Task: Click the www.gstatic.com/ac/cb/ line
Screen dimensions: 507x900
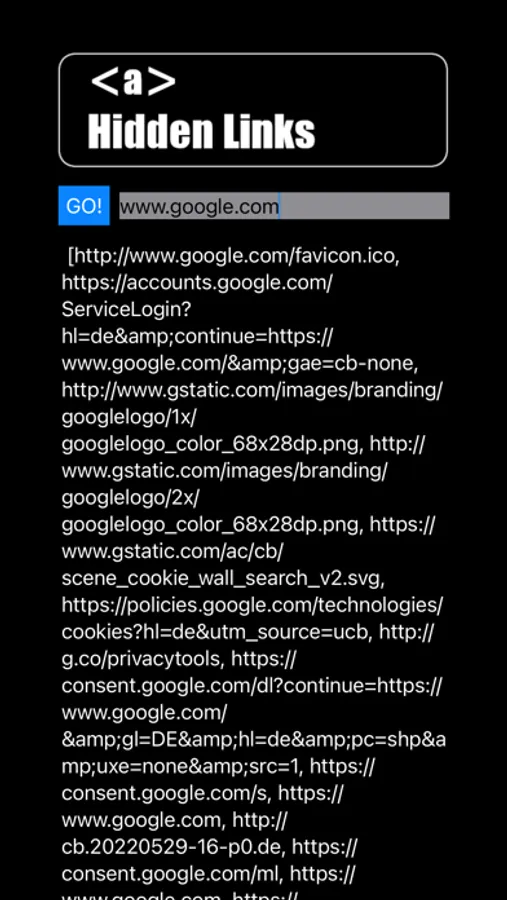Action: point(172,552)
